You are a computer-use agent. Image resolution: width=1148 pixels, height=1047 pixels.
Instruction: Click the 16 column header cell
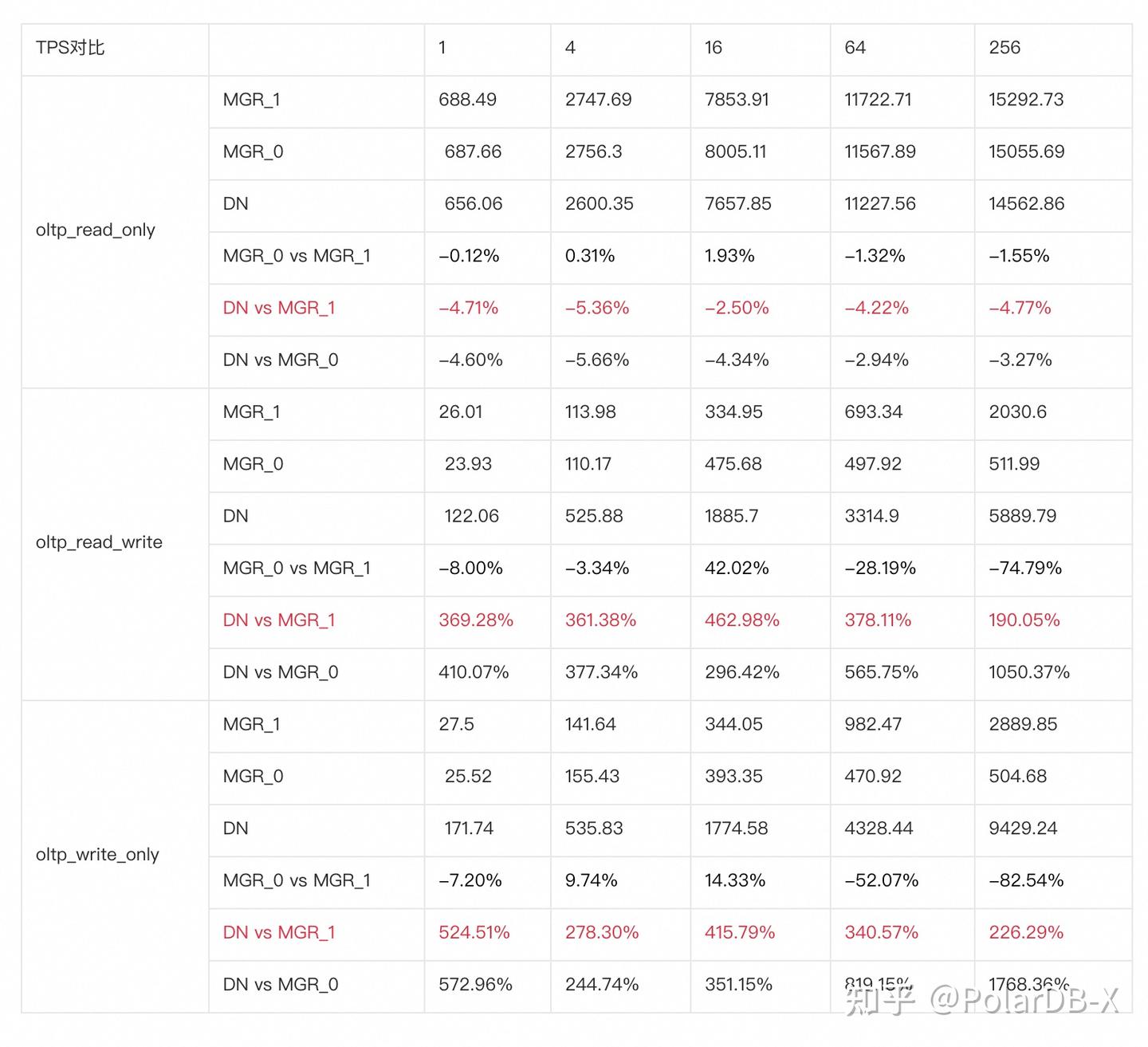tap(714, 48)
